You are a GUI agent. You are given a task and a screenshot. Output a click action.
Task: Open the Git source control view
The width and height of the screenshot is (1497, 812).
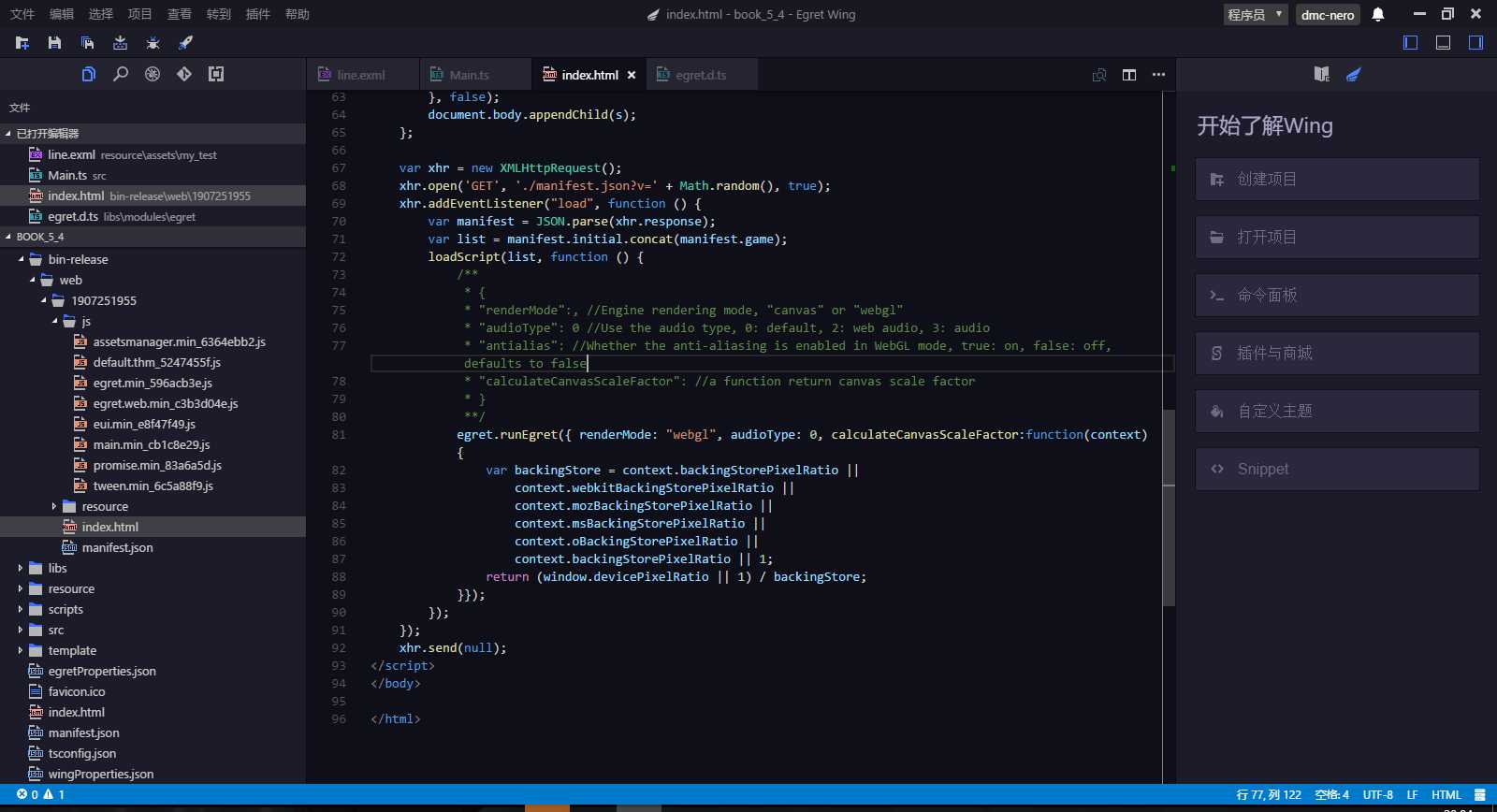(x=184, y=74)
